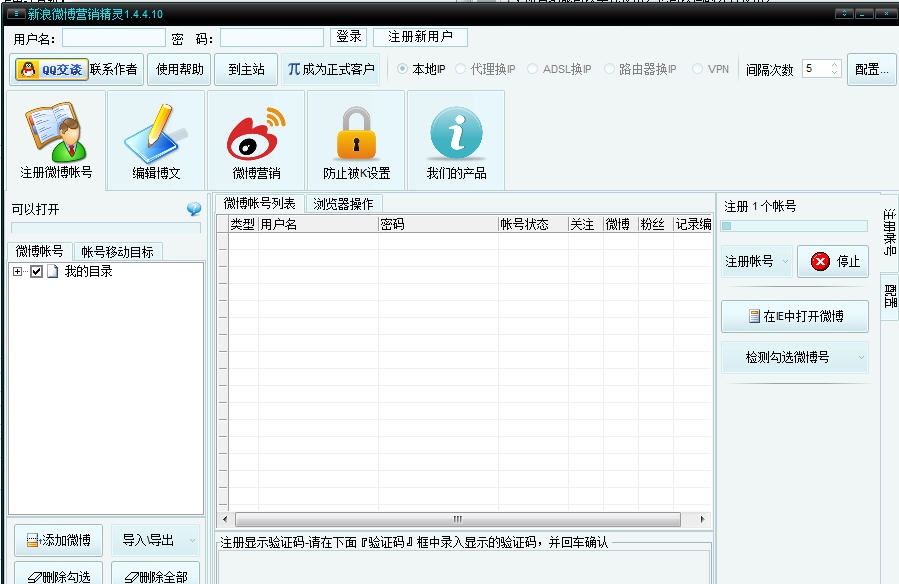Viewport: 899px width, 584px height.
Task: Select the 代理换IP radio option
Action: (x=460, y=69)
